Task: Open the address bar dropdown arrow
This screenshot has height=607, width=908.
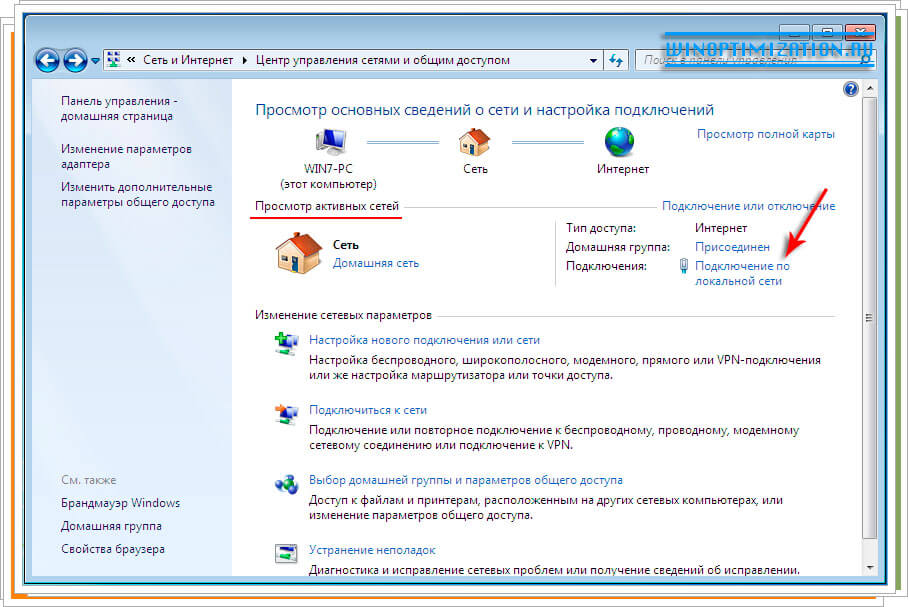Action: point(592,60)
